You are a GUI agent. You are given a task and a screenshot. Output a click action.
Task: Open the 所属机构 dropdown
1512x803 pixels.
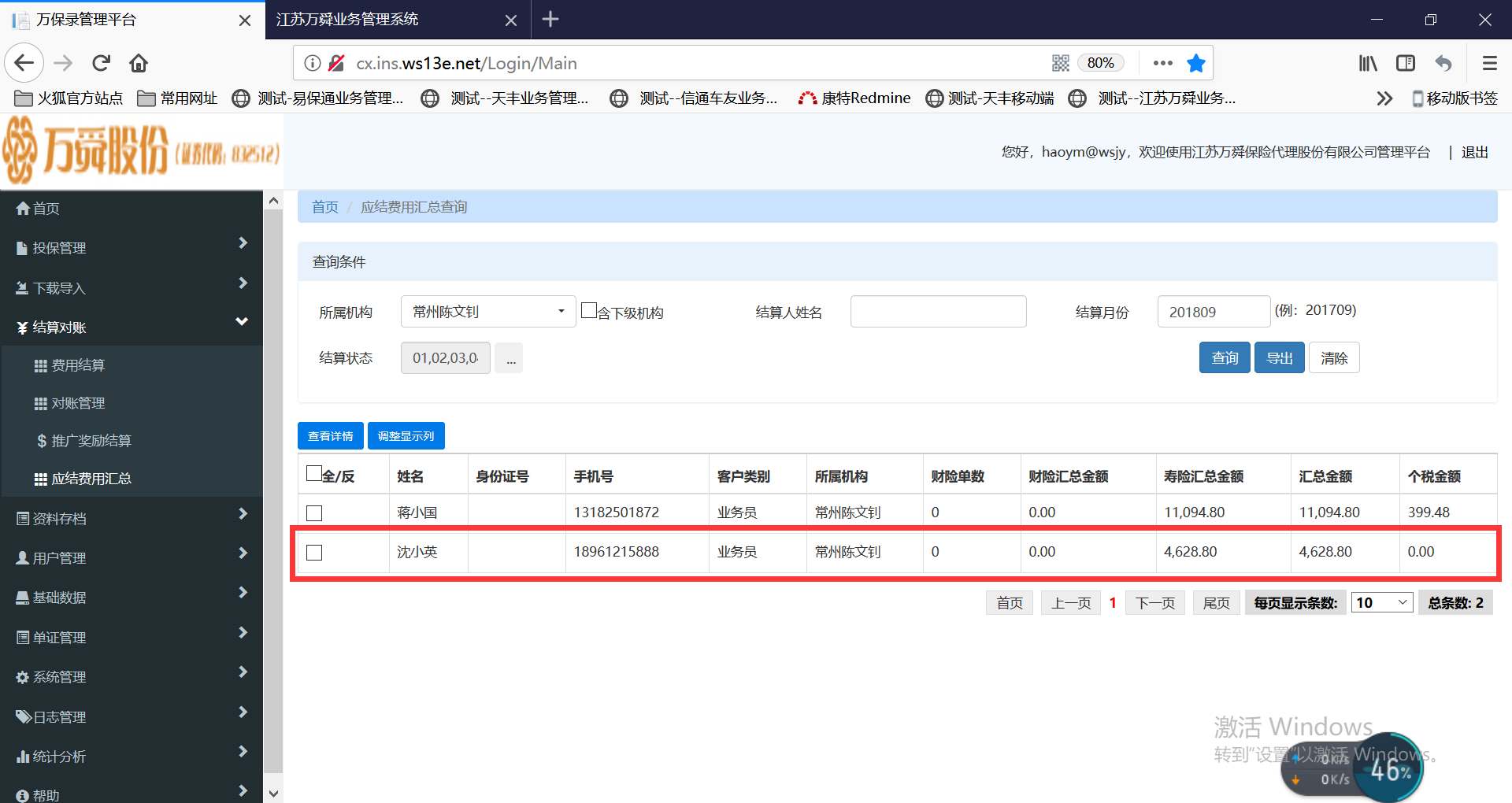[x=487, y=312]
